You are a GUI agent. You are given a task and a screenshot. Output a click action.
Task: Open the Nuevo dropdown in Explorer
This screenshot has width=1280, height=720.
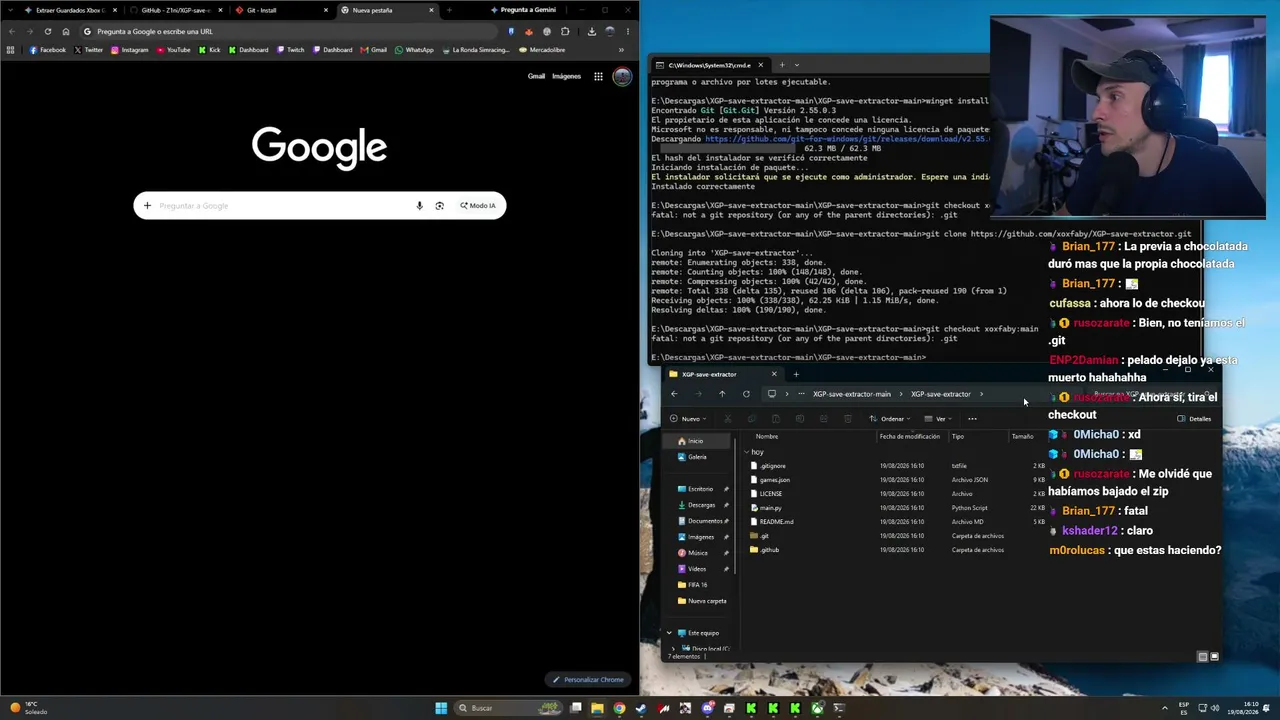[x=688, y=419]
